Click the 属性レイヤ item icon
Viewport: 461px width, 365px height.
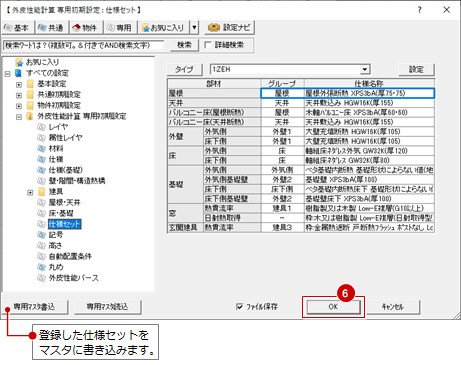(41, 138)
